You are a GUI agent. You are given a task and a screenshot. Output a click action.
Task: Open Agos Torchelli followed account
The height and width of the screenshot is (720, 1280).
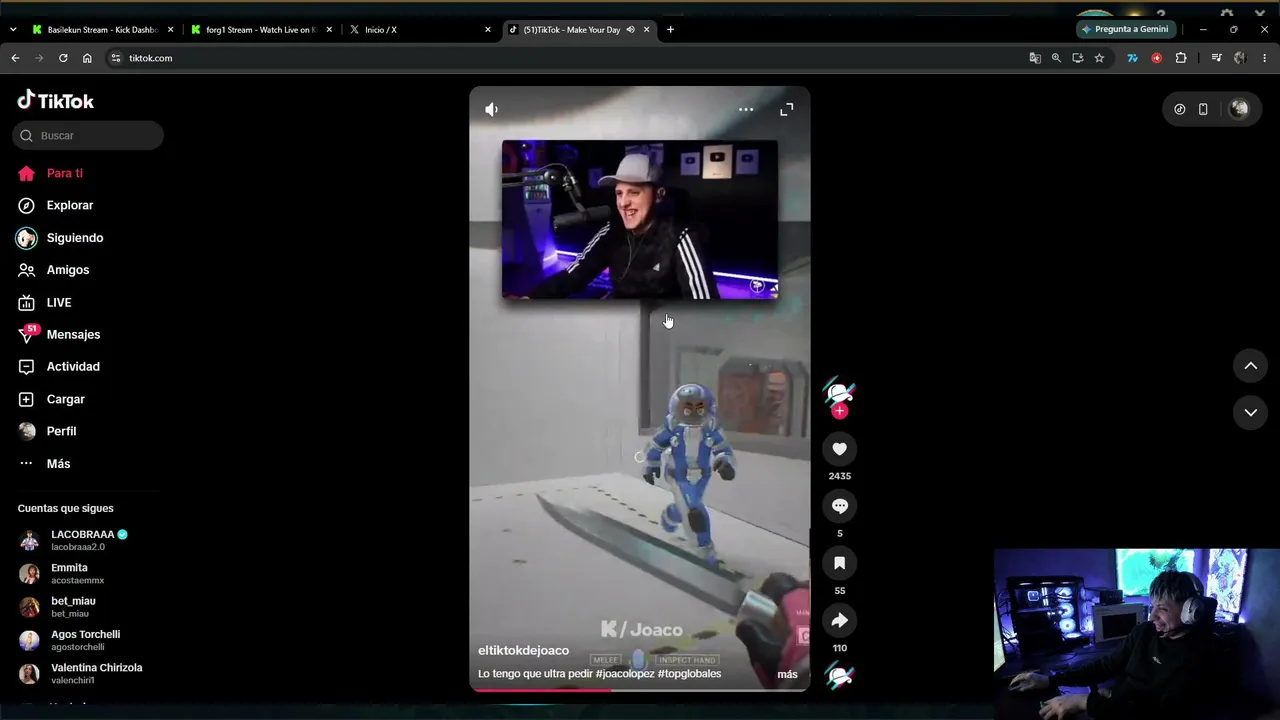point(70,640)
